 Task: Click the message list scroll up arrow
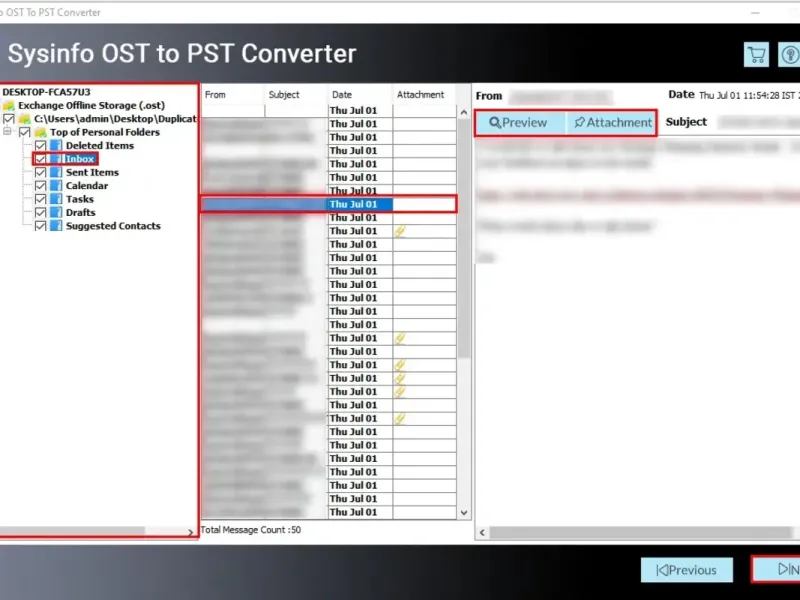tap(464, 112)
